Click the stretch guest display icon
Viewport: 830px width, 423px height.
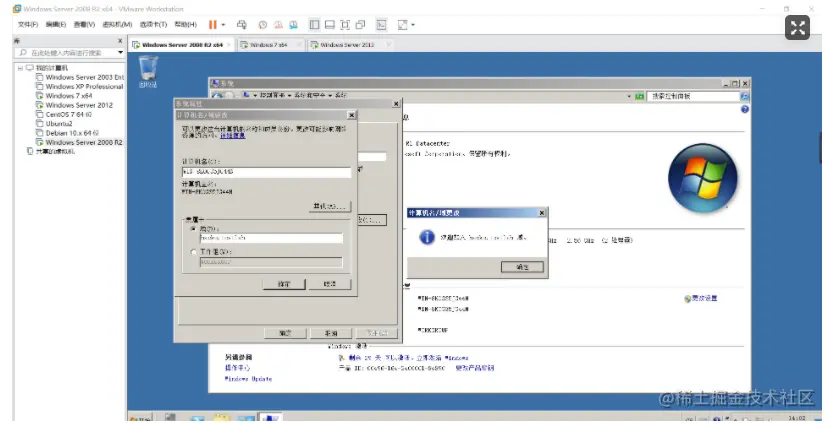click(x=403, y=24)
